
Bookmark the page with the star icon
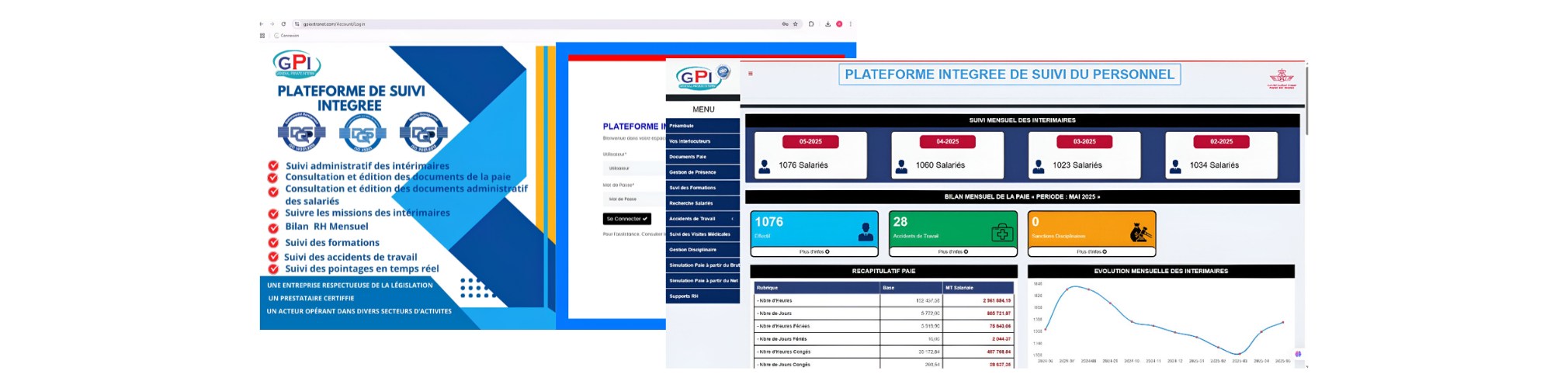click(795, 24)
